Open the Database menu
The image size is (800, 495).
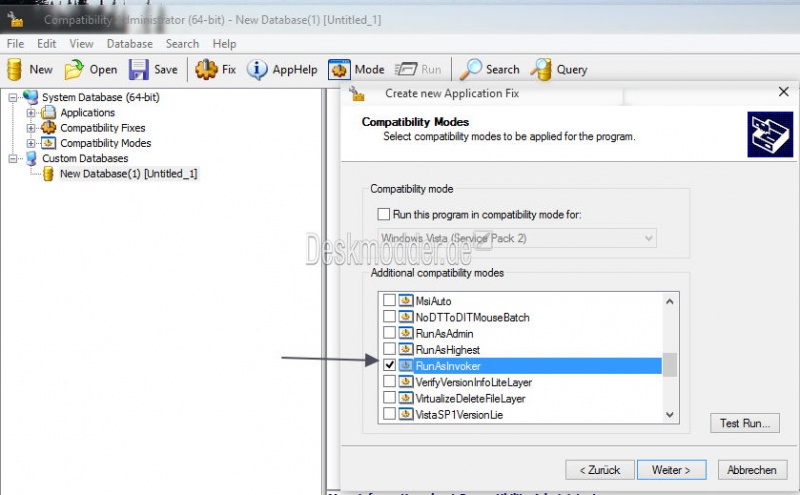pos(130,44)
